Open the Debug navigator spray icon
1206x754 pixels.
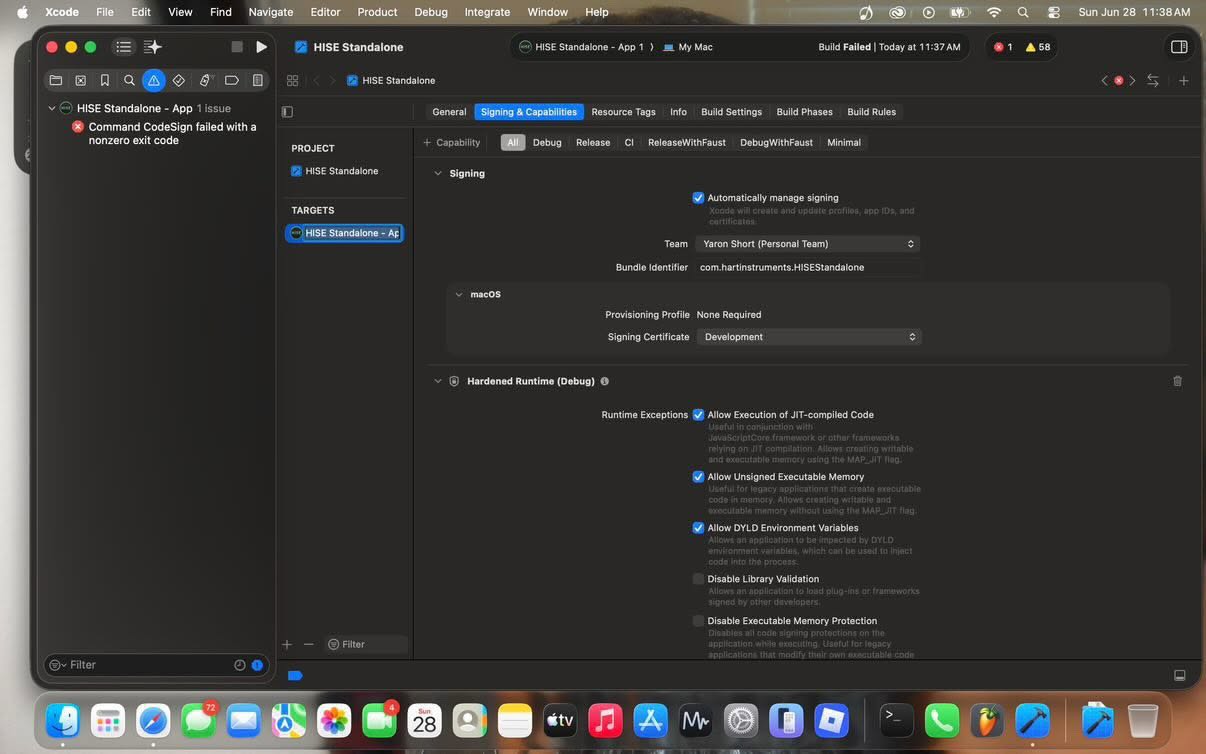[205, 80]
